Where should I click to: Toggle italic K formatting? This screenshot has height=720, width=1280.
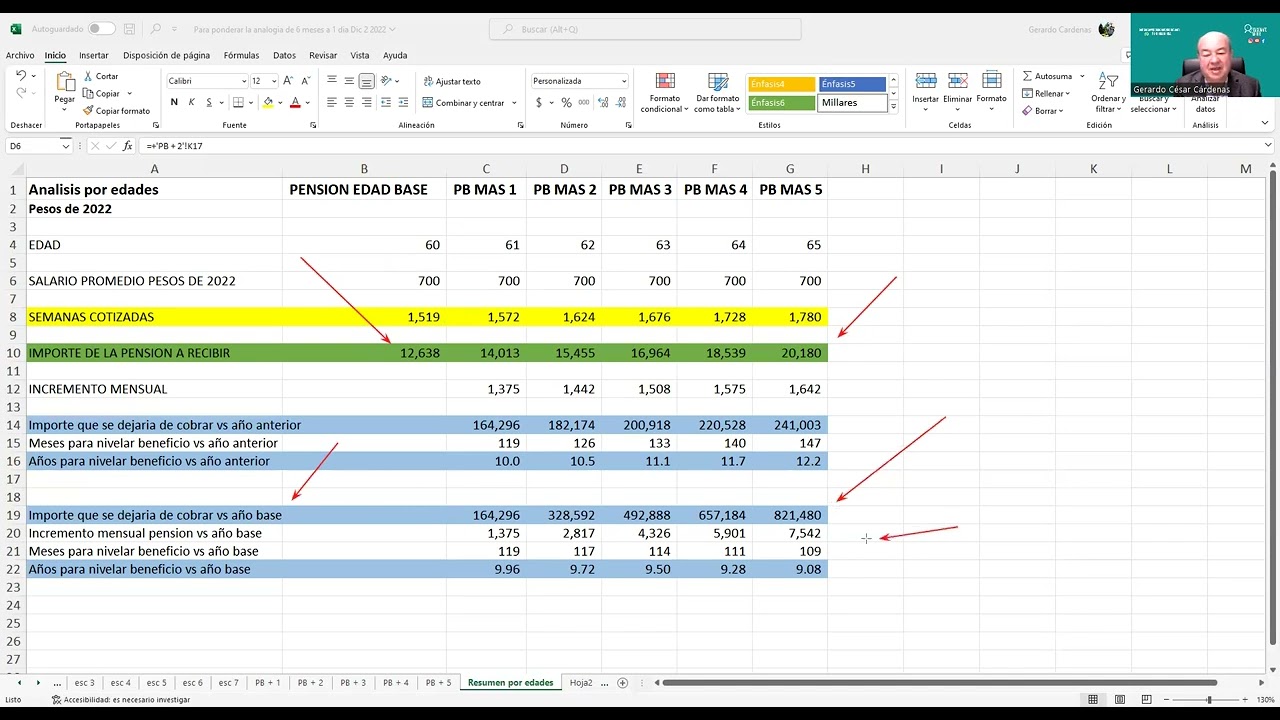190,102
